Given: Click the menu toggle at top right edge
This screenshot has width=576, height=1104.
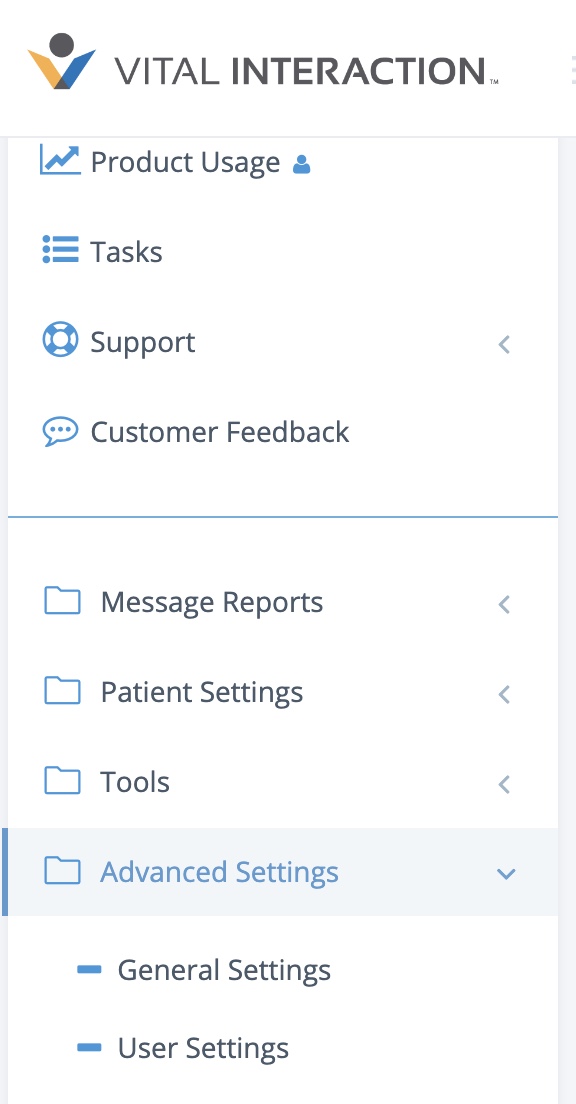Looking at the screenshot, I should click(x=572, y=70).
